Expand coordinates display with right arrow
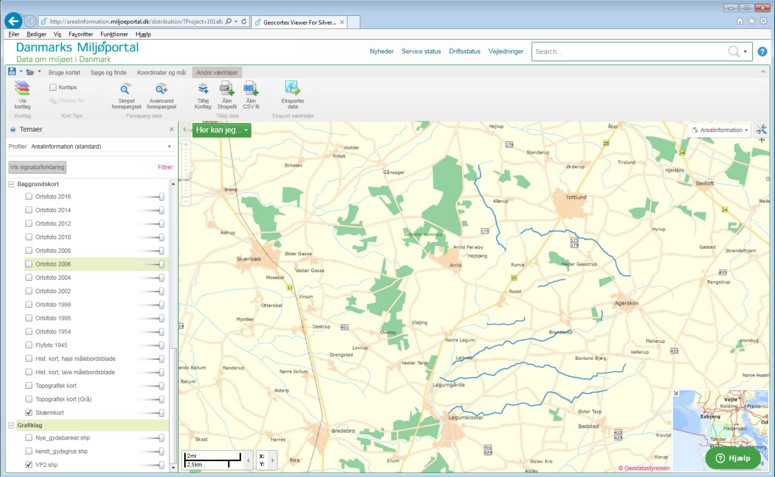 pyautogui.click(x=272, y=460)
